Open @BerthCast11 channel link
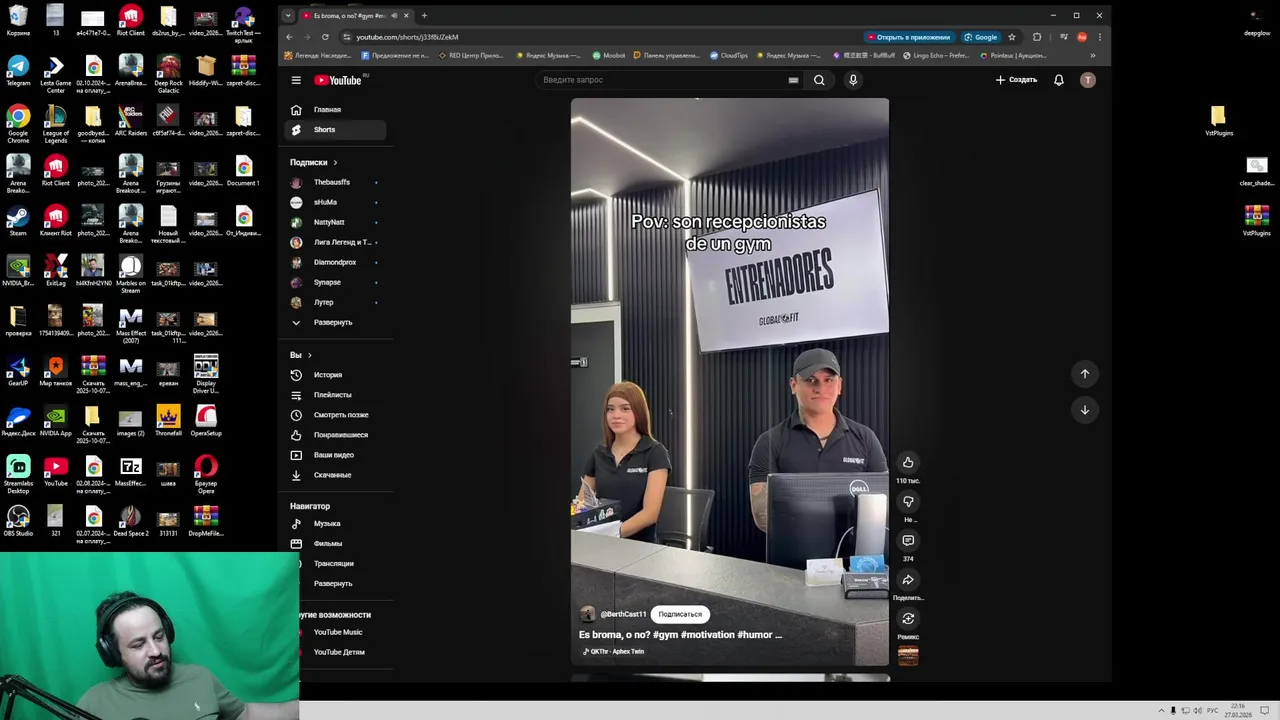The height and width of the screenshot is (720, 1280). tap(623, 614)
